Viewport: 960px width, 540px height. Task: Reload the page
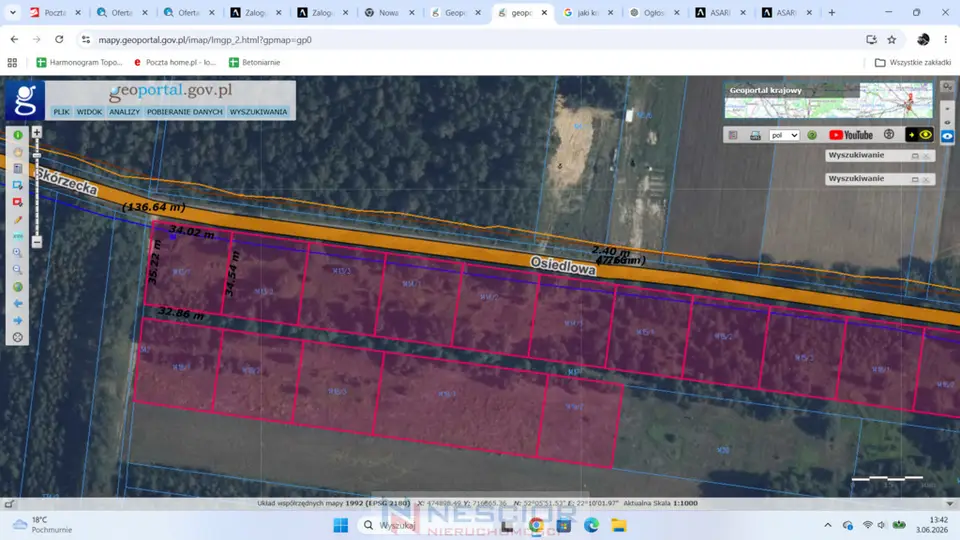59,40
